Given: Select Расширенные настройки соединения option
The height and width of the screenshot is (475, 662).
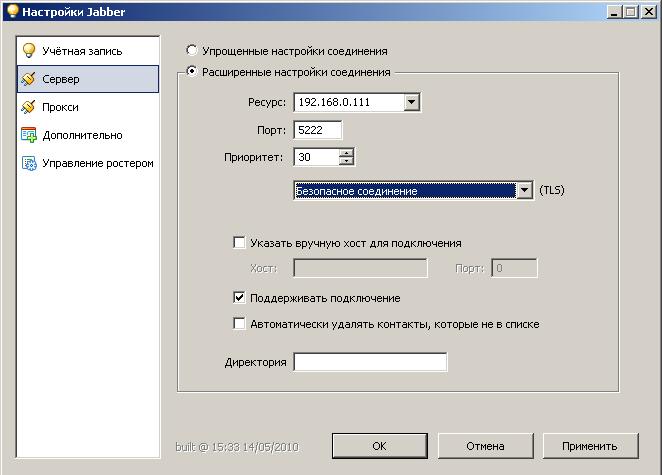Looking at the screenshot, I should click(192, 71).
